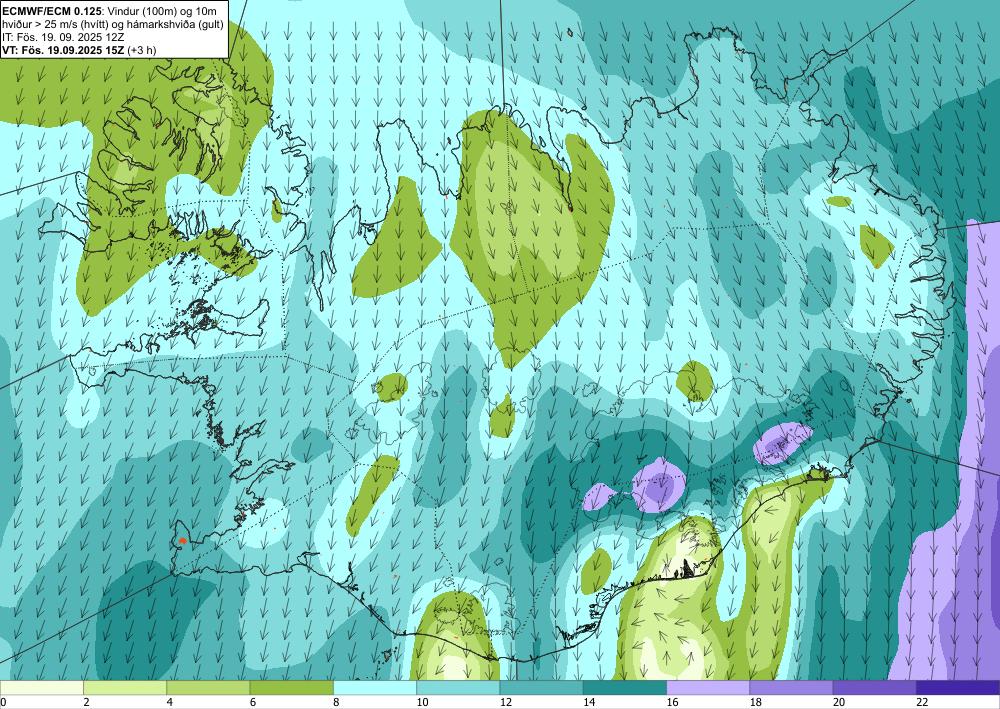Select the 2–4 m/s light green legend swatch
Viewport: 1000px width, 709px height.
tap(125, 688)
